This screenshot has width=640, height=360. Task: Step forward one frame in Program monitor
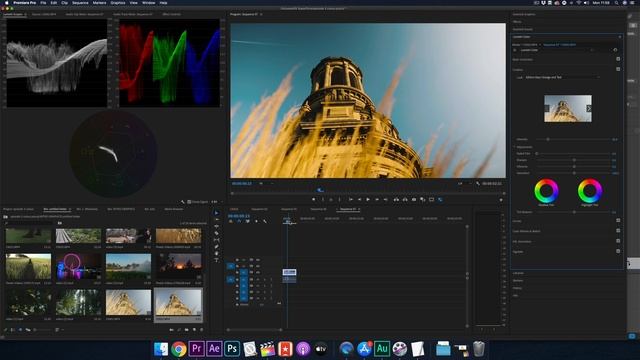[377, 200]
